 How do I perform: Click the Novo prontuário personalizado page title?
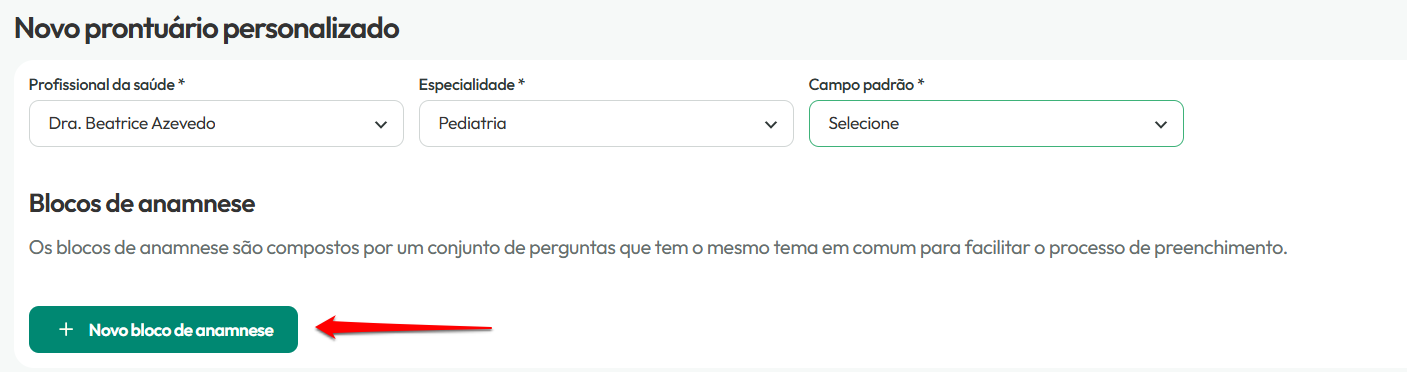(207, 28)
